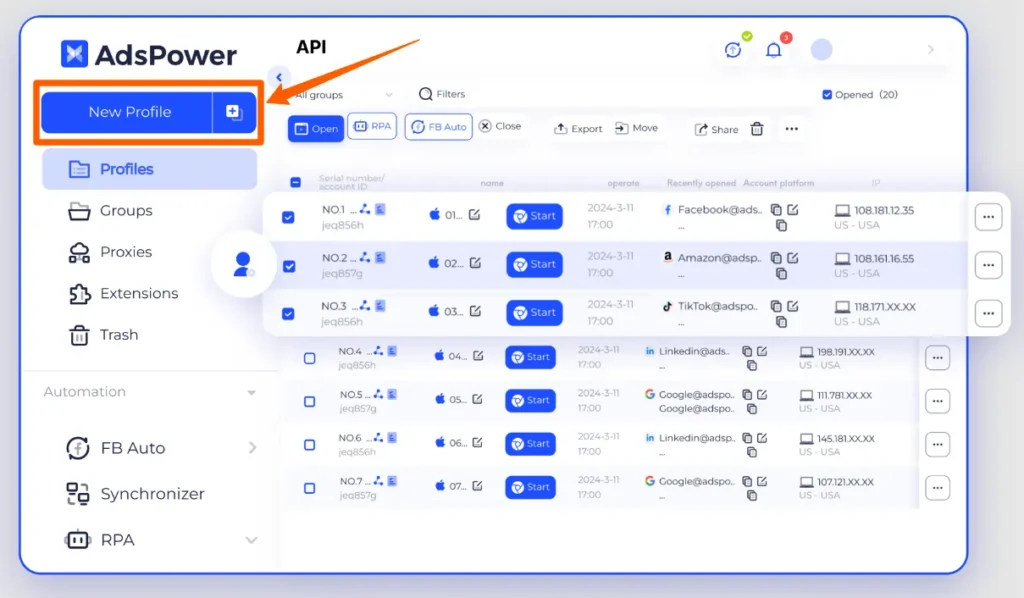The image size is (1024, 598).
Task: Open batch-create icon beside New Profile
Action: click(234, 112)
